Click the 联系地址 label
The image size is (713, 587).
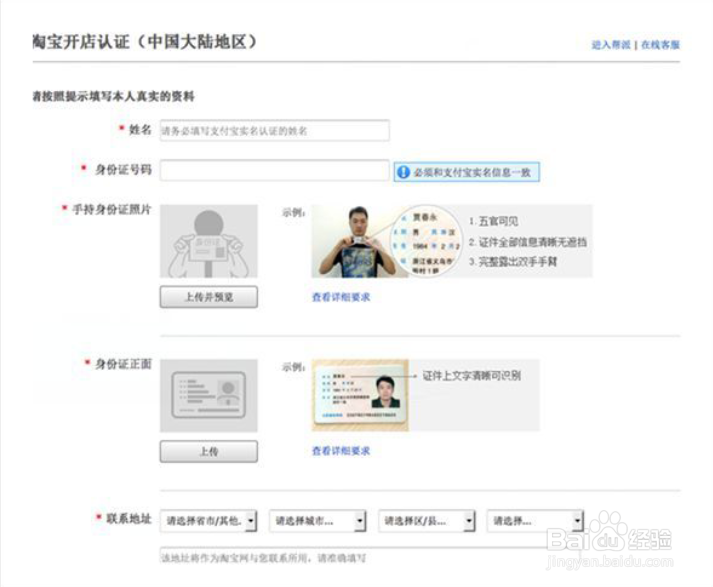(129, 519)
